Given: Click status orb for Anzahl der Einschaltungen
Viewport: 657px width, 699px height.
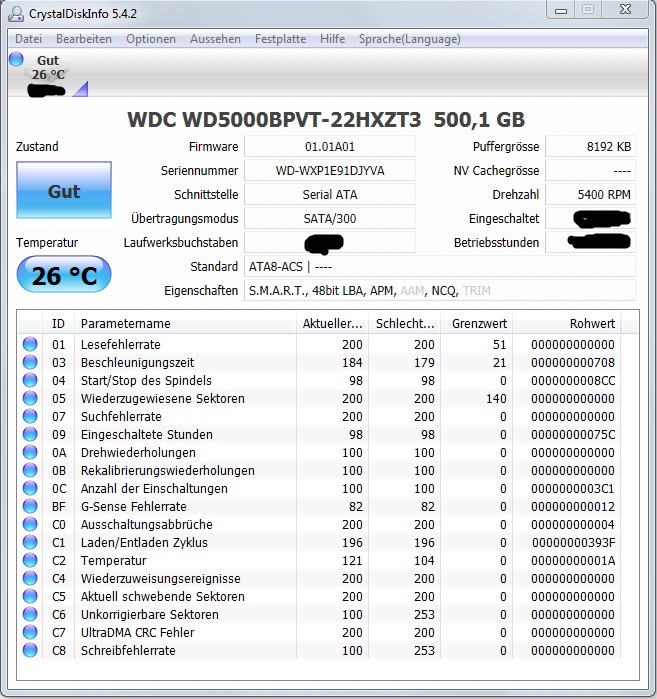Looking at the screenshot, I should point(30,488).
